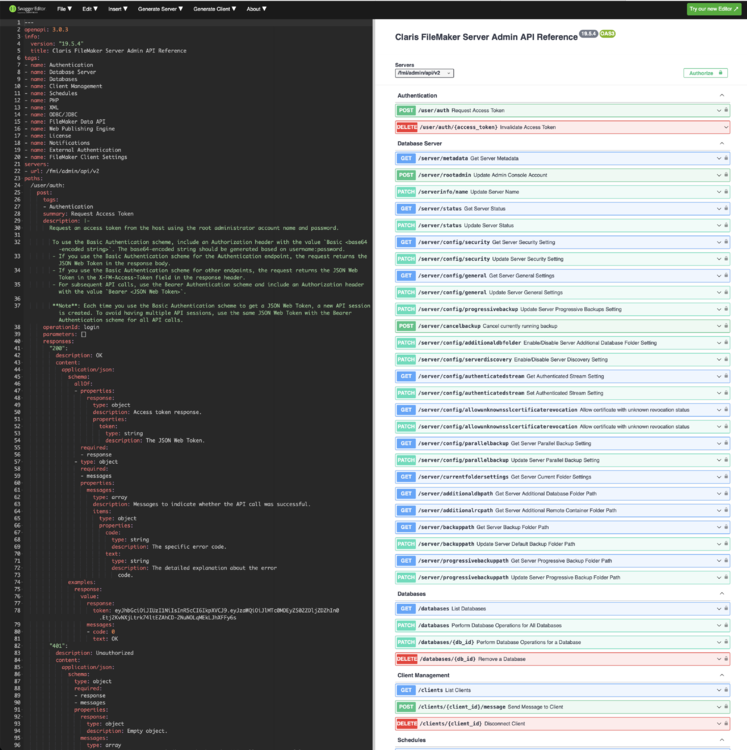The height and width of the screenshot is (750, 747).
Task: Click the 19.5.4 version badge
Action: pos(588,33)
